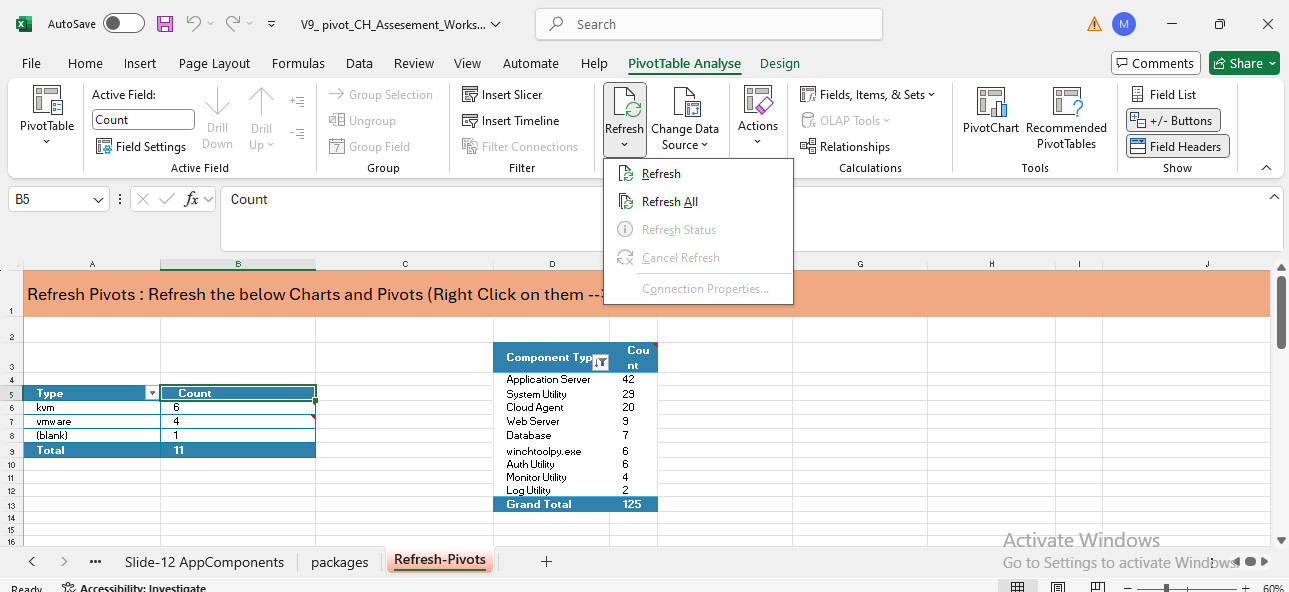The width and height of the screenshot is (1289, 592).
Task: Open the PivotChart tool
Action: click(x=990, y=115)
